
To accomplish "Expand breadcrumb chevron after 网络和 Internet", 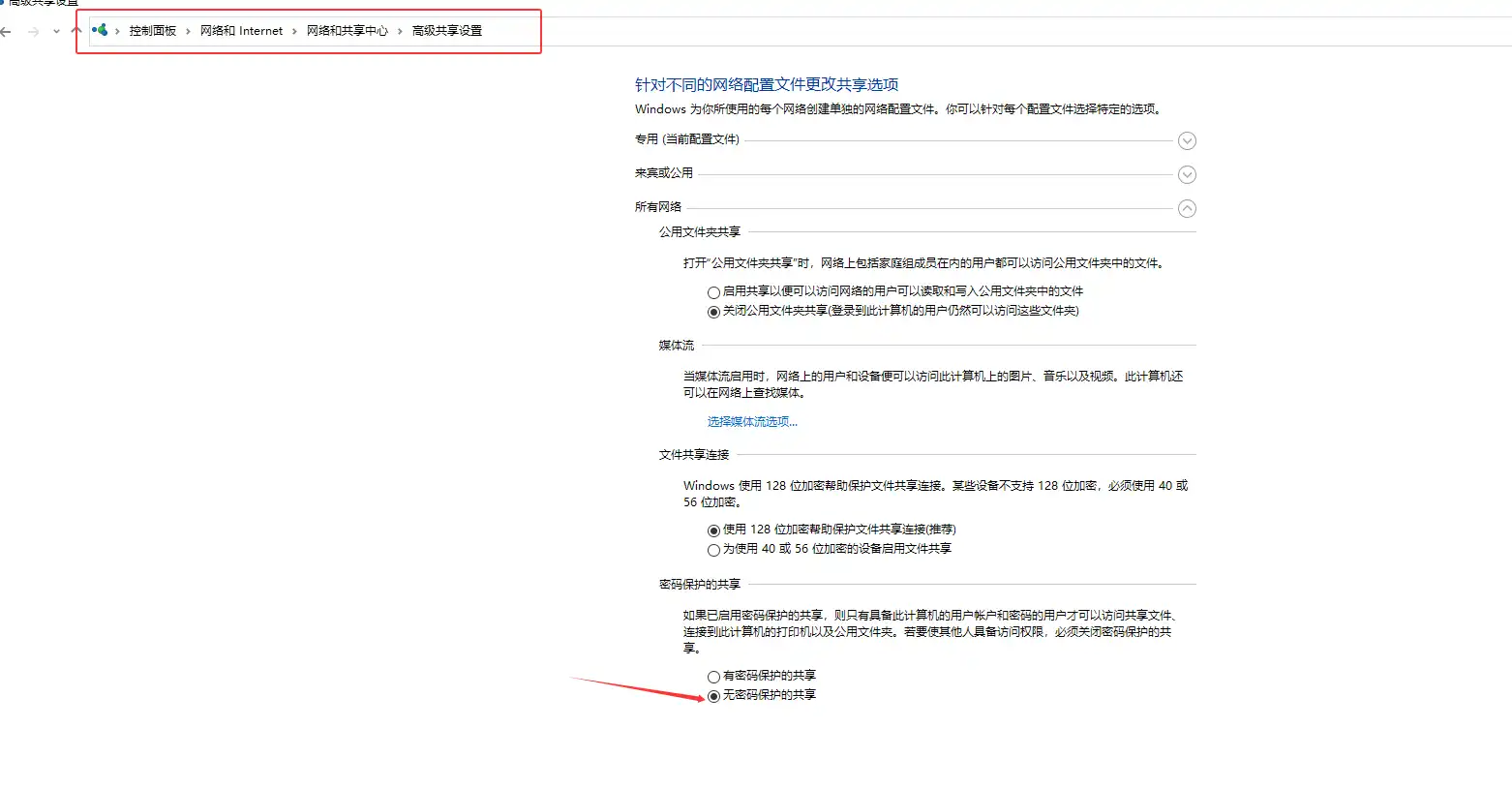I will (295, 31).
